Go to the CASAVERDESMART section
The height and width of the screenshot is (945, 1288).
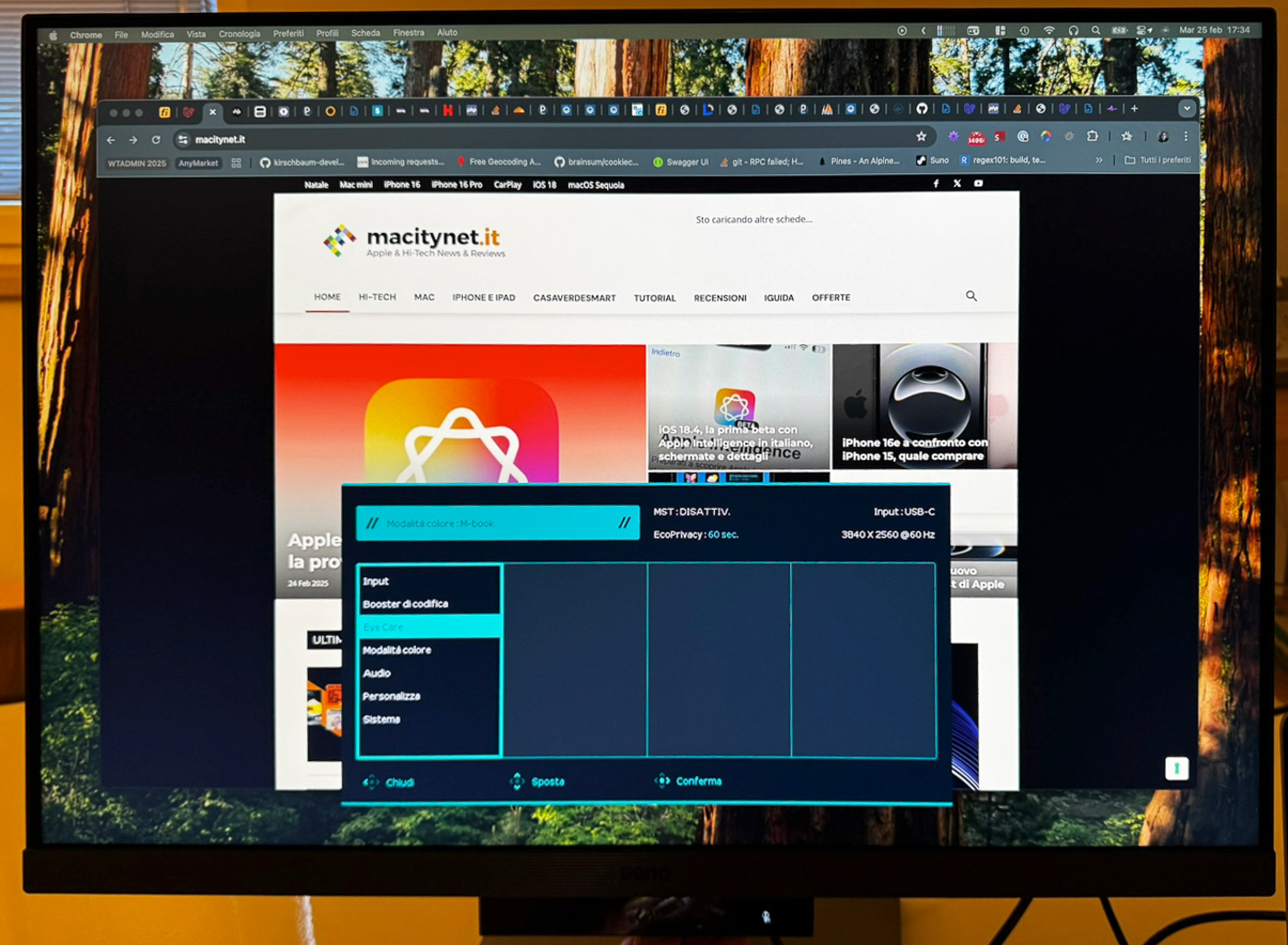click(x=575, y=298)
